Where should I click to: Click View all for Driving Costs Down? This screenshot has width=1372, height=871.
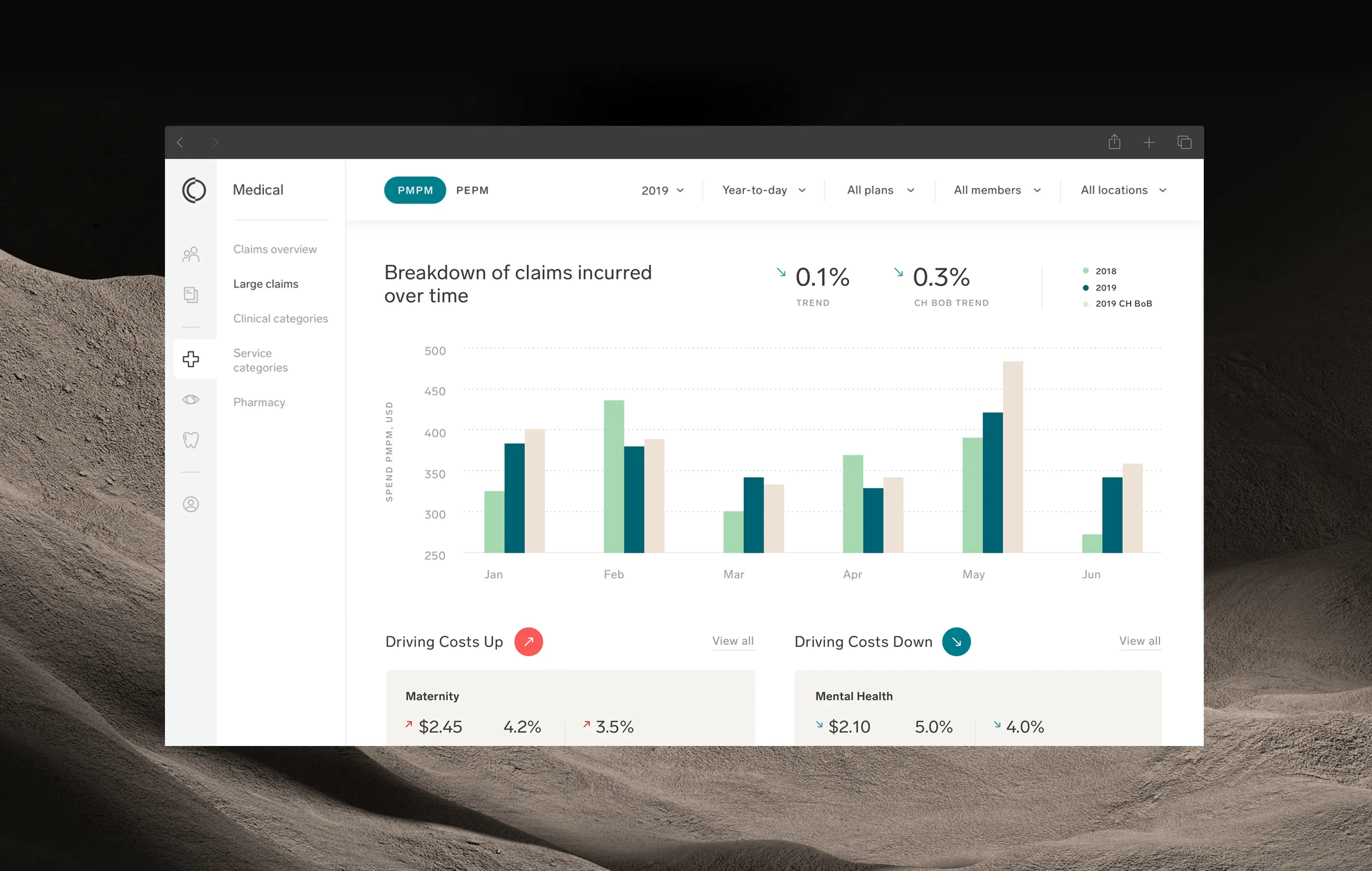point(1140,641)
